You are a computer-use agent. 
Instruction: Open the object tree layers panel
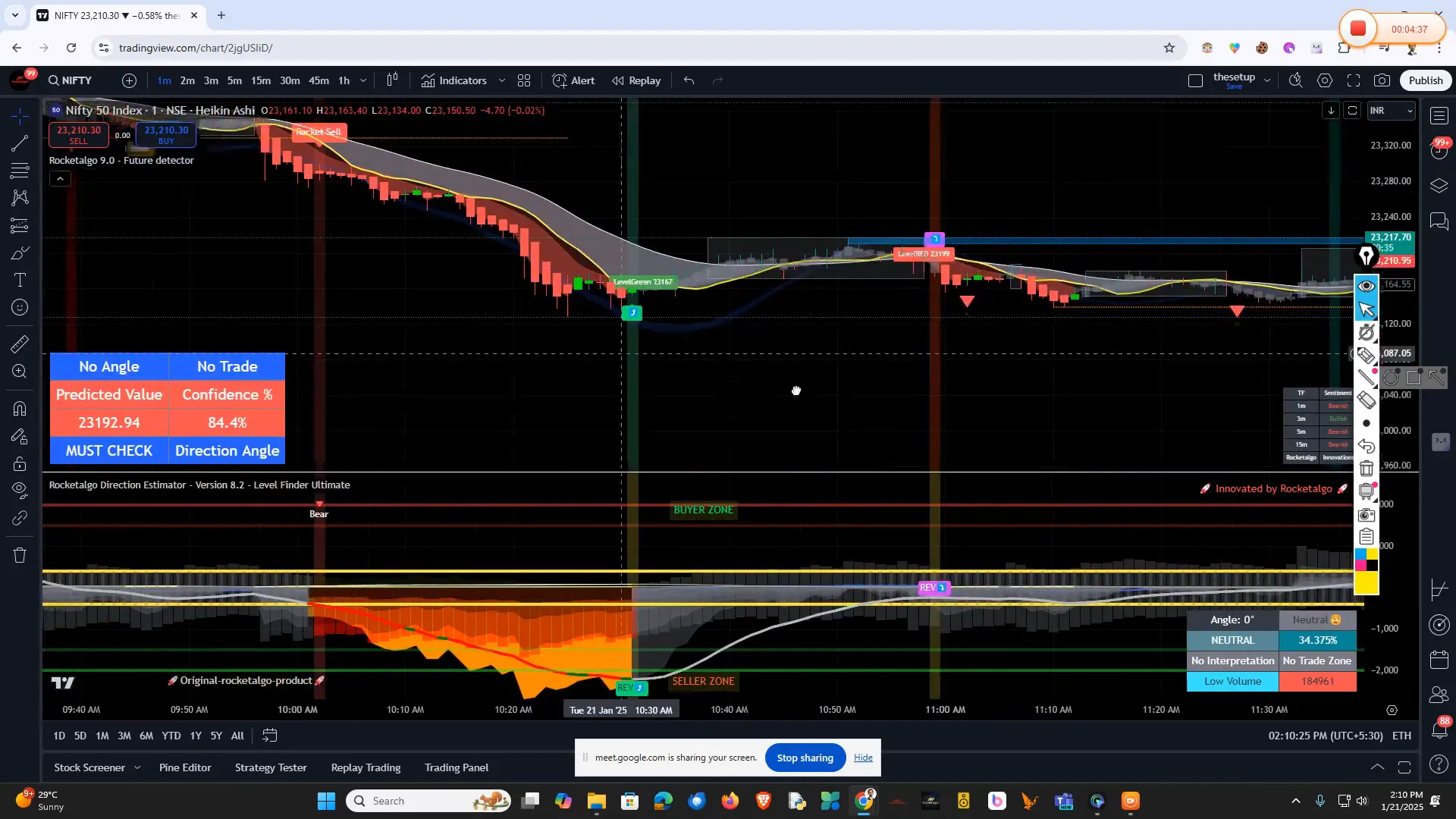1439,185
